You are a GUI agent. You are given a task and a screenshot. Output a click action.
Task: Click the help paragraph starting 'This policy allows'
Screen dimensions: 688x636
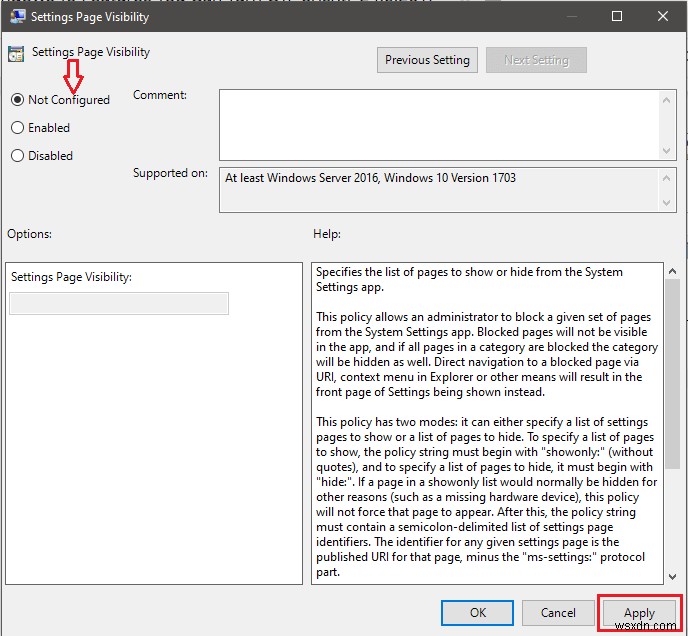[487, 354]
